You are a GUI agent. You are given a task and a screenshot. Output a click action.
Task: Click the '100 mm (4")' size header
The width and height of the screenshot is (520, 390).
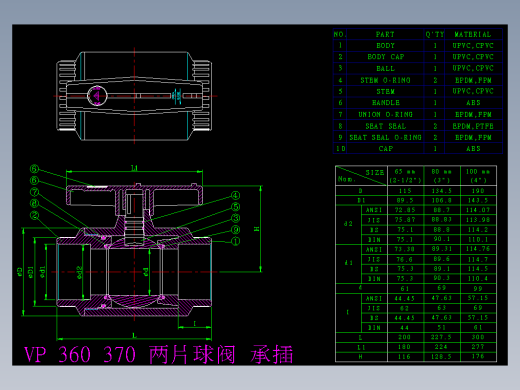click(x=478, y=176)
